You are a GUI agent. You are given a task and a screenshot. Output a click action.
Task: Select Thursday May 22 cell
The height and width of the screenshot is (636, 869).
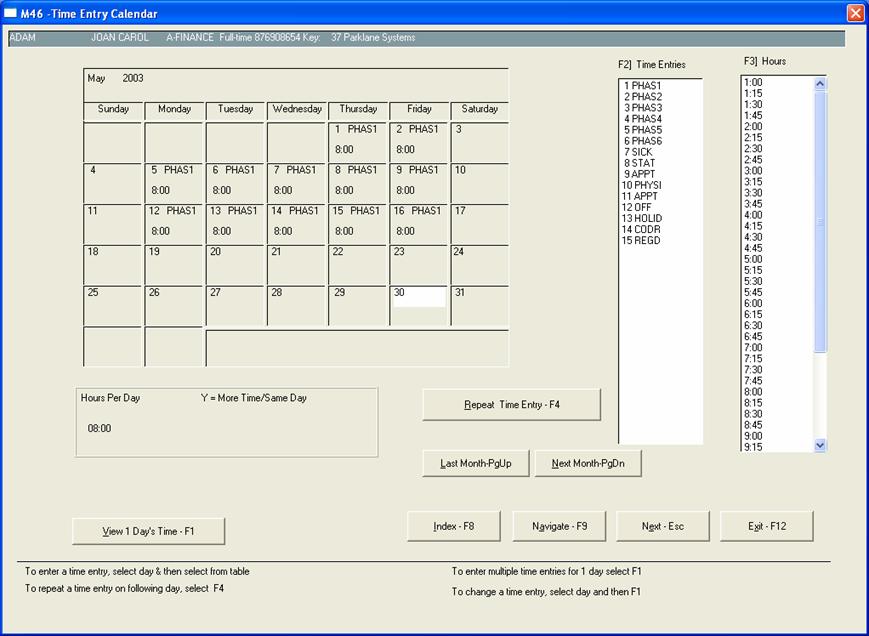[x=357, y=265]
